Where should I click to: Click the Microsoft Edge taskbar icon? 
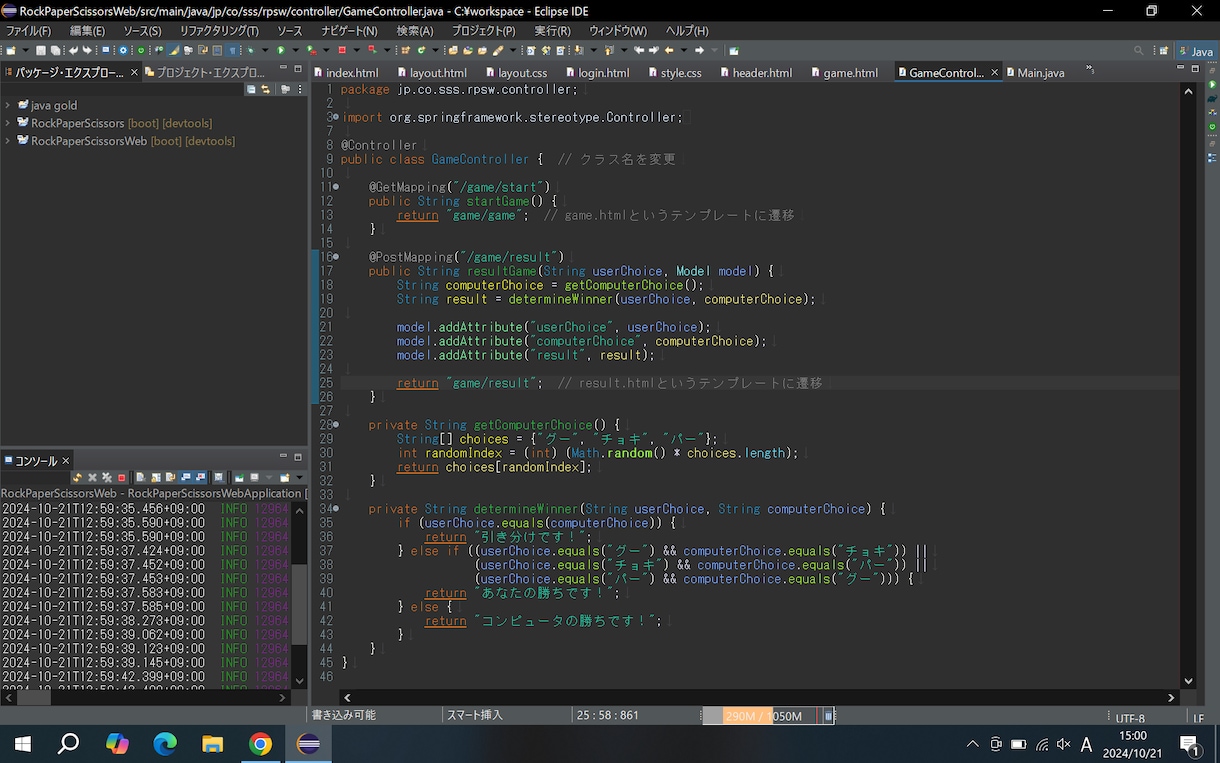164,743
